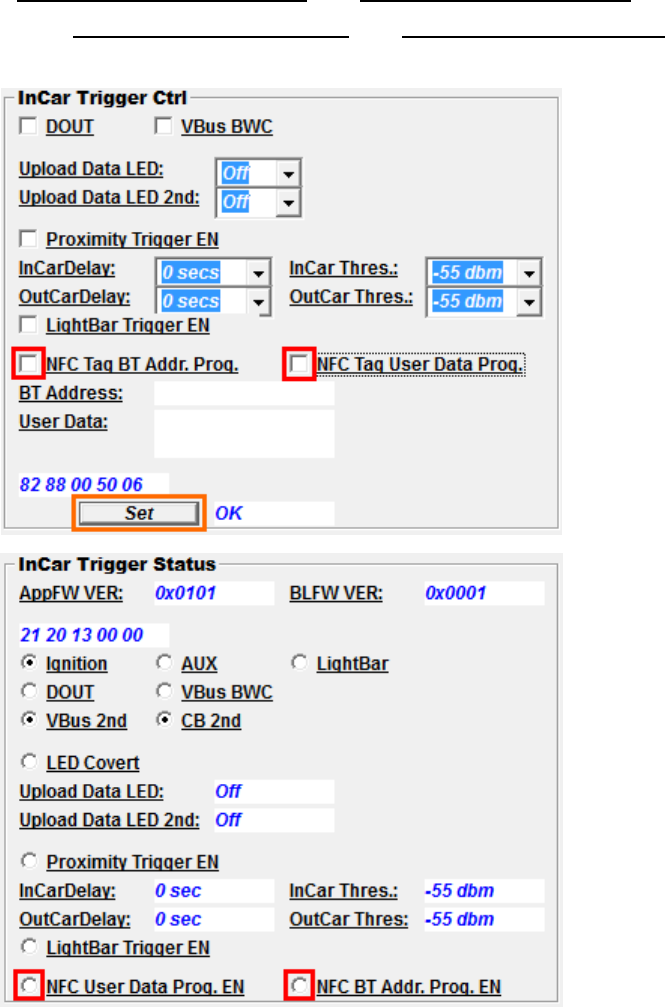Click the Set button
The image size is (665, 1007).
tap(139, 513)
